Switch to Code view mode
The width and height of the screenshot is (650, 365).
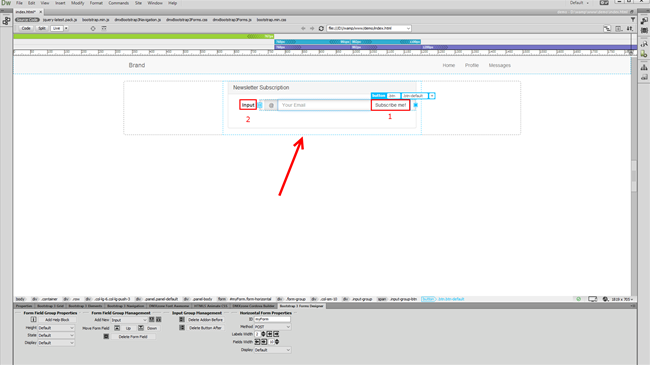click(26, 29)
